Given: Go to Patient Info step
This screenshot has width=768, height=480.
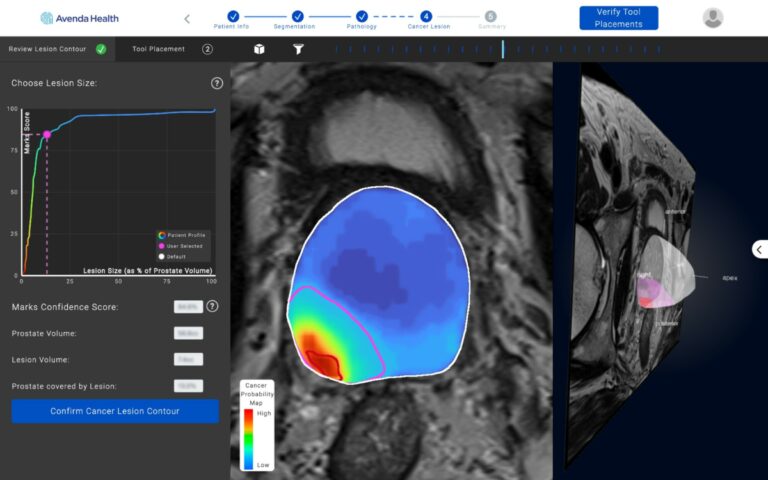Looking at the screenshot, I should click(x=232, y=16).
